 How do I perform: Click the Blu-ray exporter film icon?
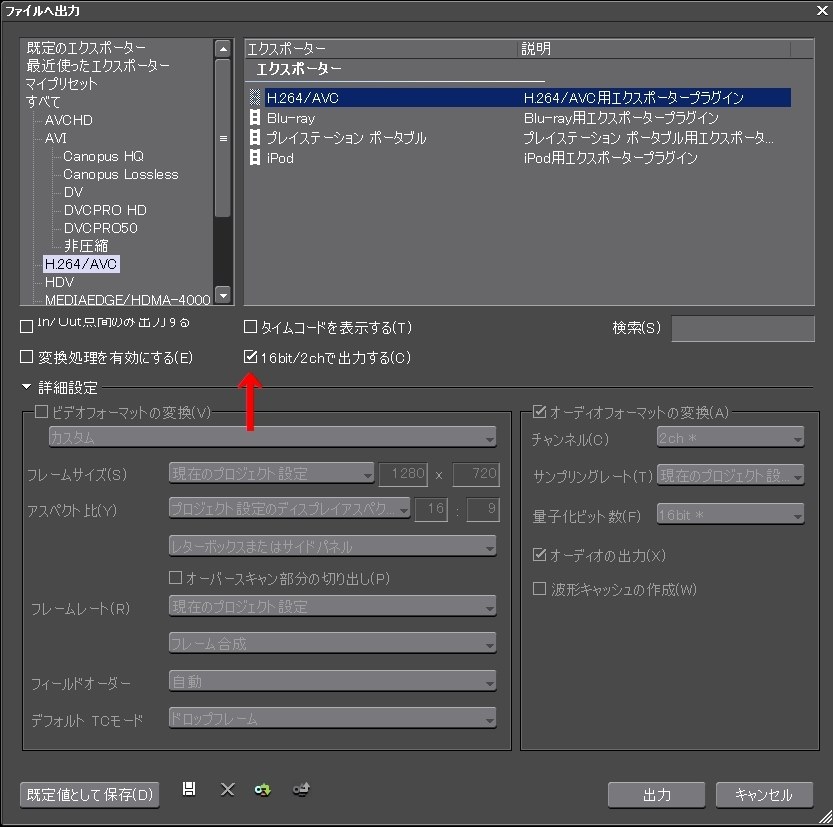[x=255, y=117]
